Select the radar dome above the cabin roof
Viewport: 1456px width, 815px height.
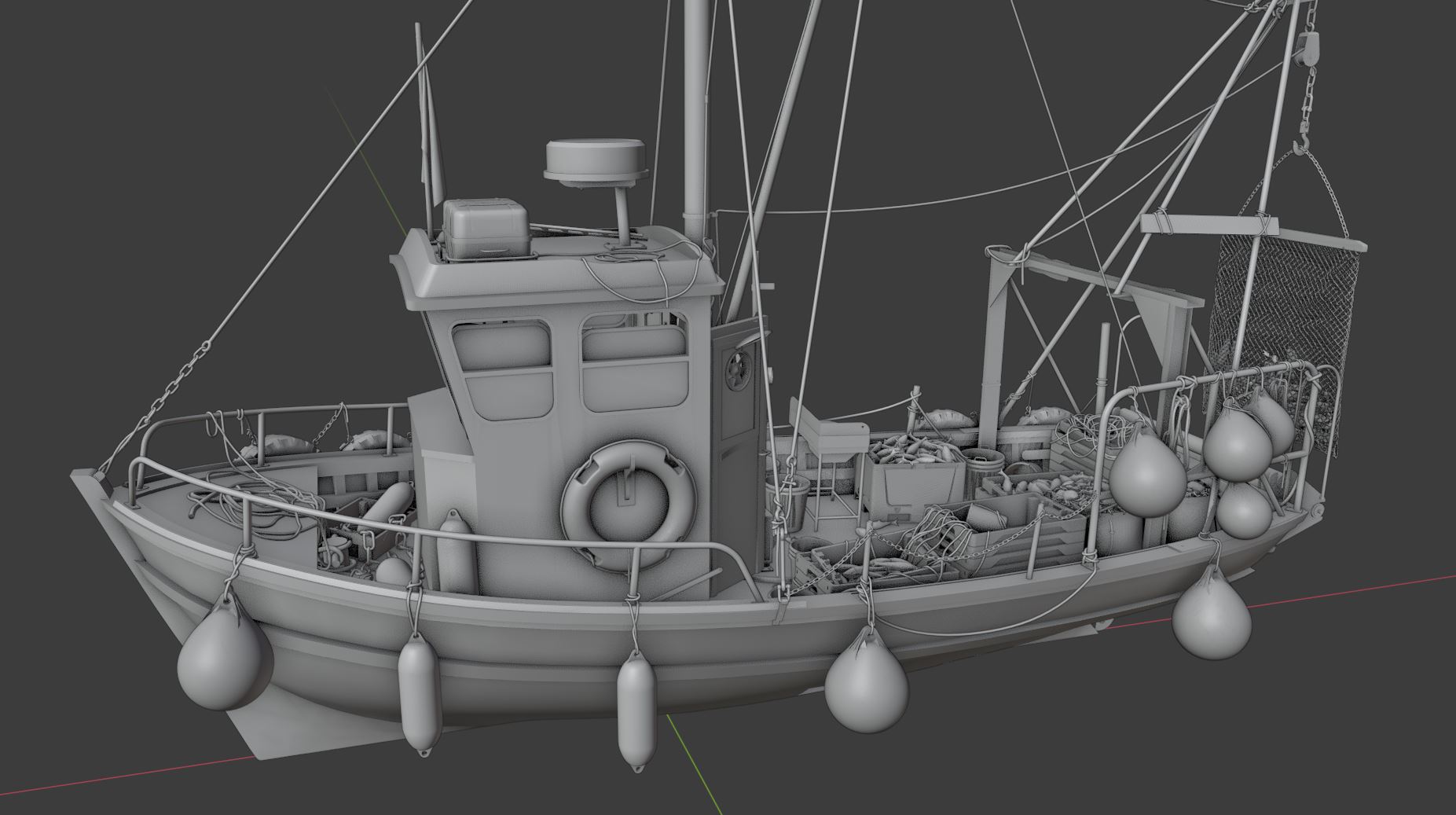coord(596,163)
